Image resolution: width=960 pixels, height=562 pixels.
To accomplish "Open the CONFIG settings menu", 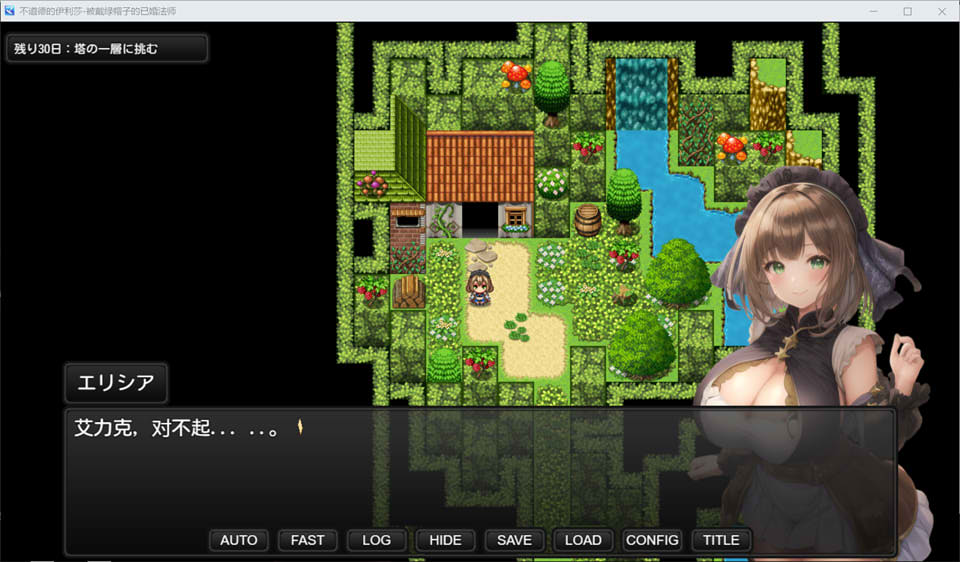I will click(x=652, y=540).
